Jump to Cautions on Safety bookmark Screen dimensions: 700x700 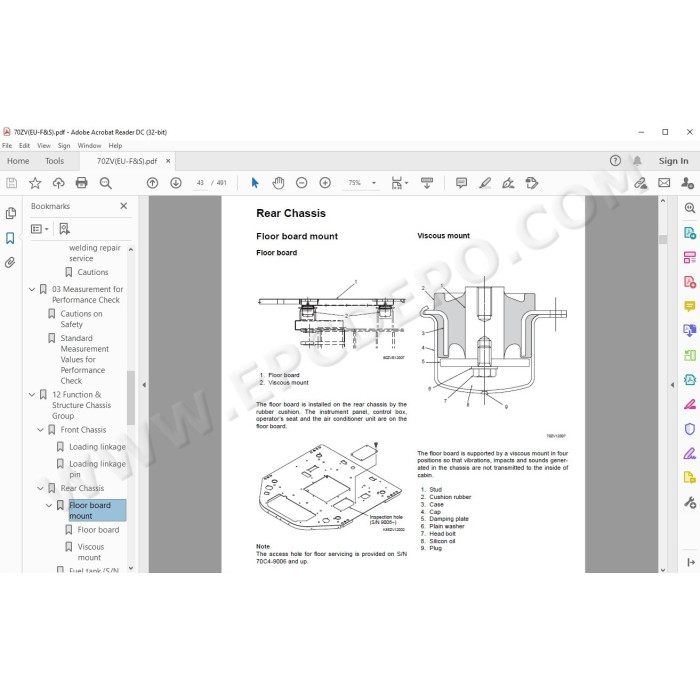(x=82, y=319)
